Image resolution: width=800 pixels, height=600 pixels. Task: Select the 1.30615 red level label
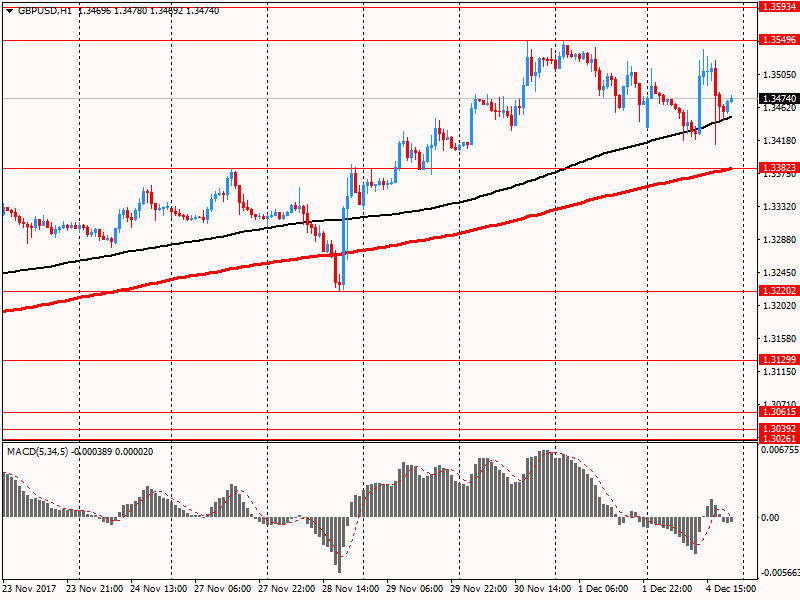779,412
